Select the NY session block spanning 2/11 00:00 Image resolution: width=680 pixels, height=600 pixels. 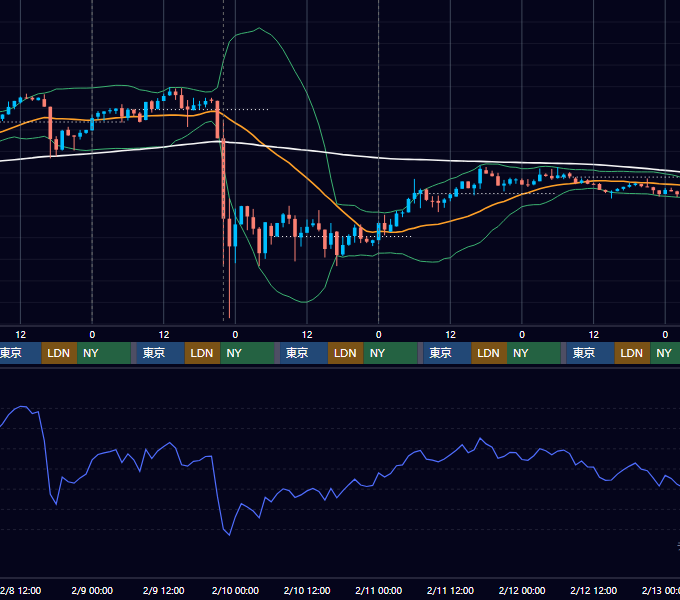coord(390,353)
